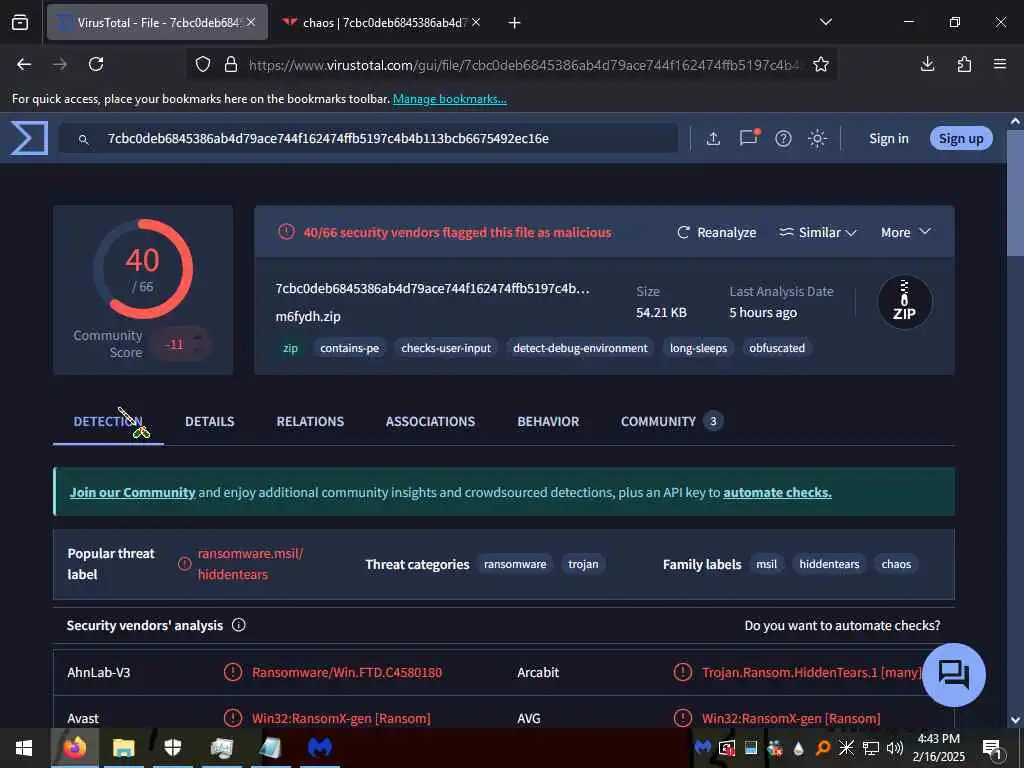Open the browser downloads icon
Image resolution: width=1024 pixels, height=768 pixels.
927,64
